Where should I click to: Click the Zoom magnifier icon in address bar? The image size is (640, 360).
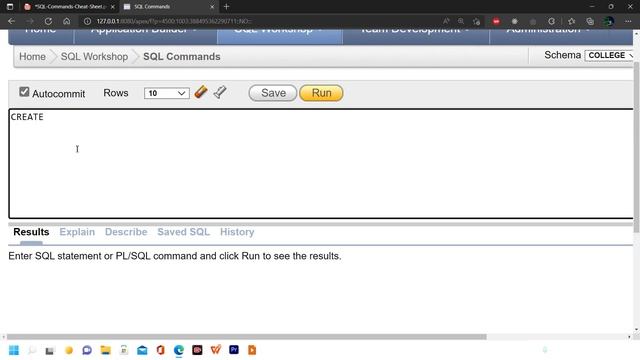pyautogui.click(x=461, y=21)
